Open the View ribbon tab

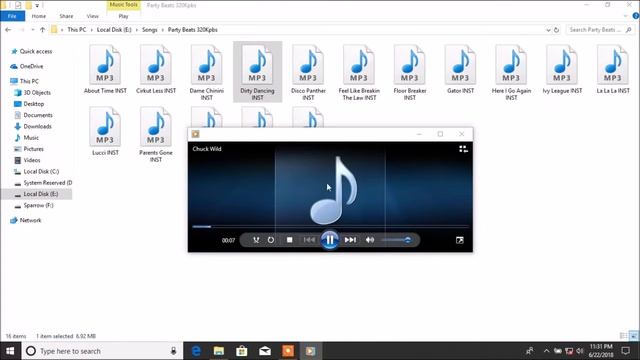tap(93, 16)
